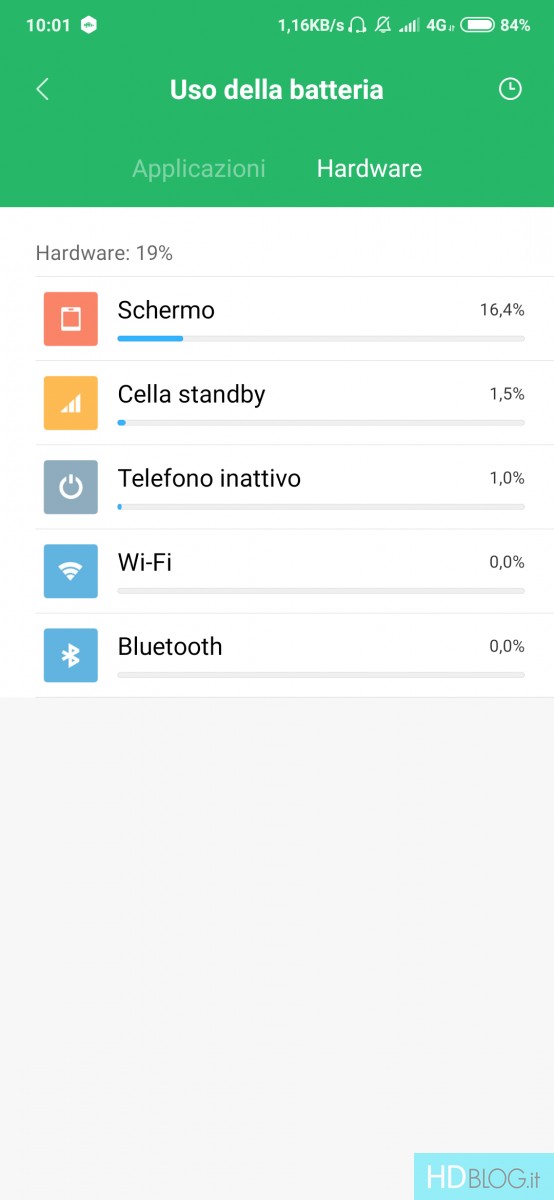Click the Uso della batteria title
The width and height of the screenshot is (554, 1200).
pos(276,89)
